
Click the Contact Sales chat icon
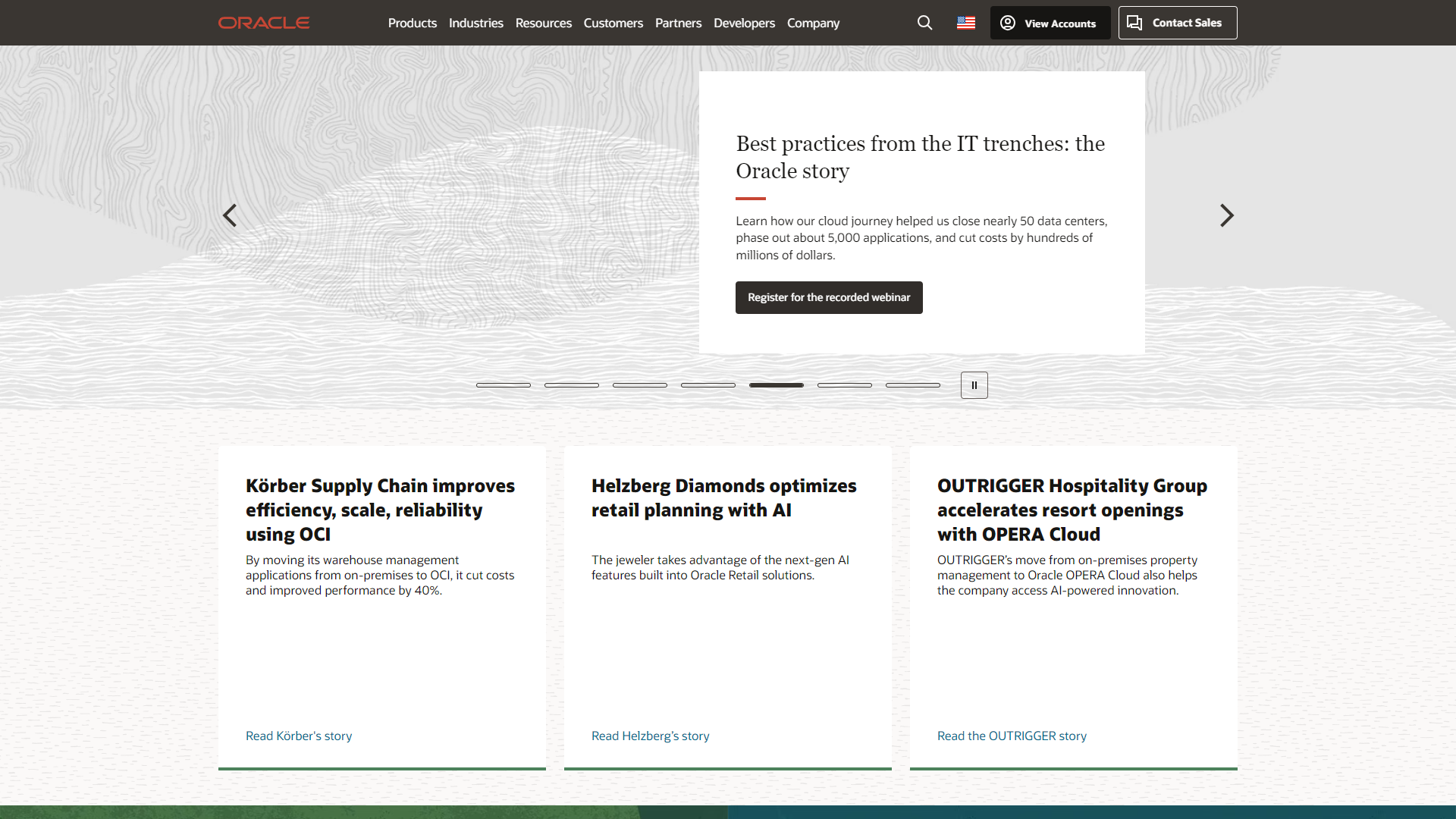(1135, 23)
